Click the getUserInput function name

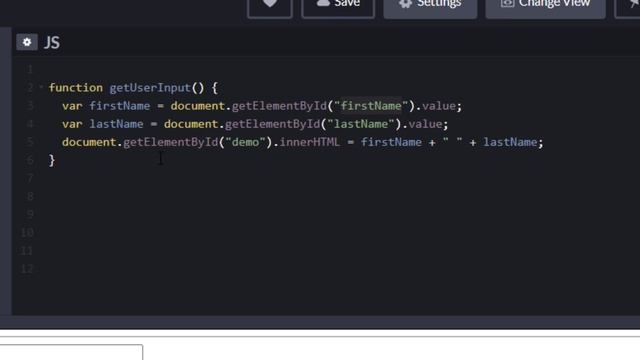click(150, 88)
